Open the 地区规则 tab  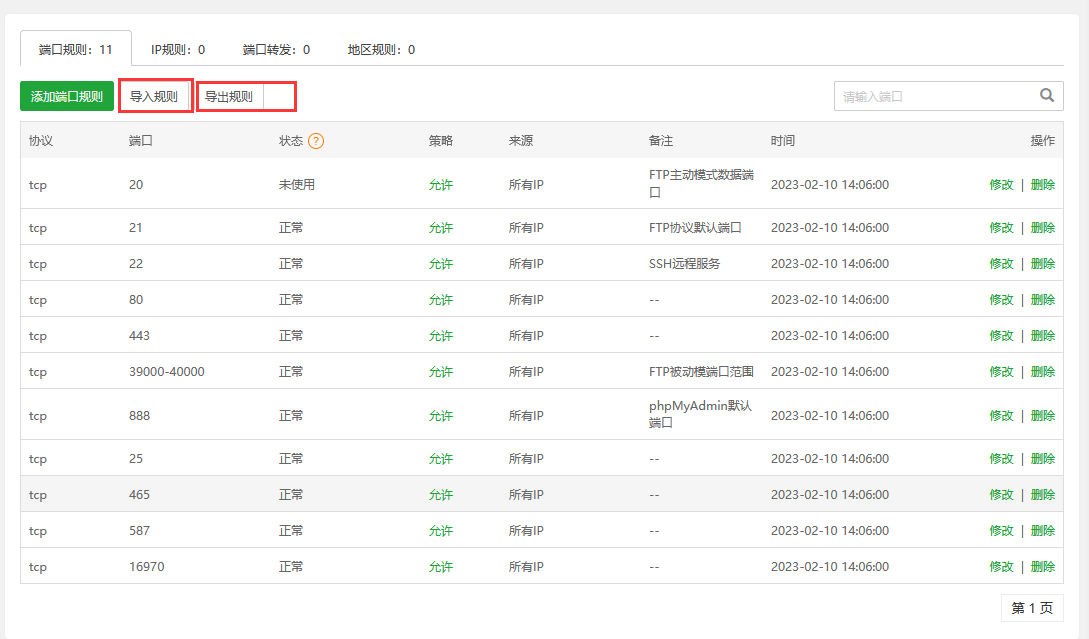coord(380,48)
